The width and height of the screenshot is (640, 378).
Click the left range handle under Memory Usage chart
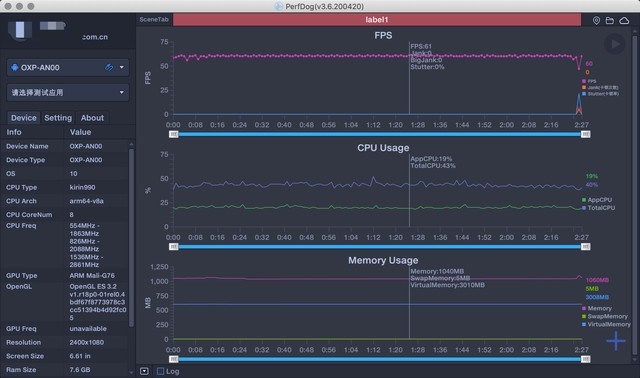point(173,359)
